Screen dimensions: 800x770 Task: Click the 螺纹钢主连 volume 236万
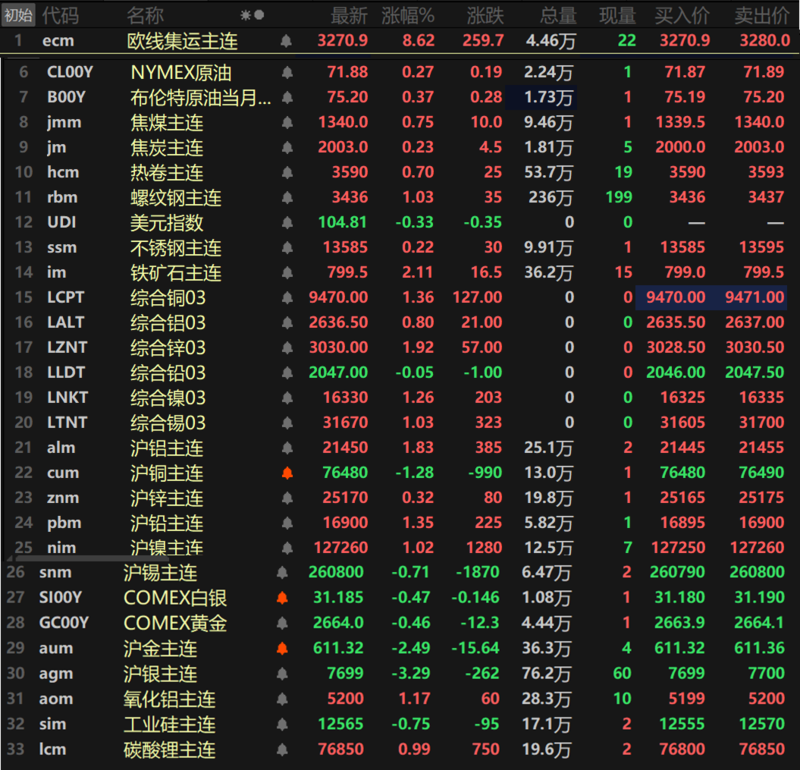pyautogui.click(x=551, y=197)
